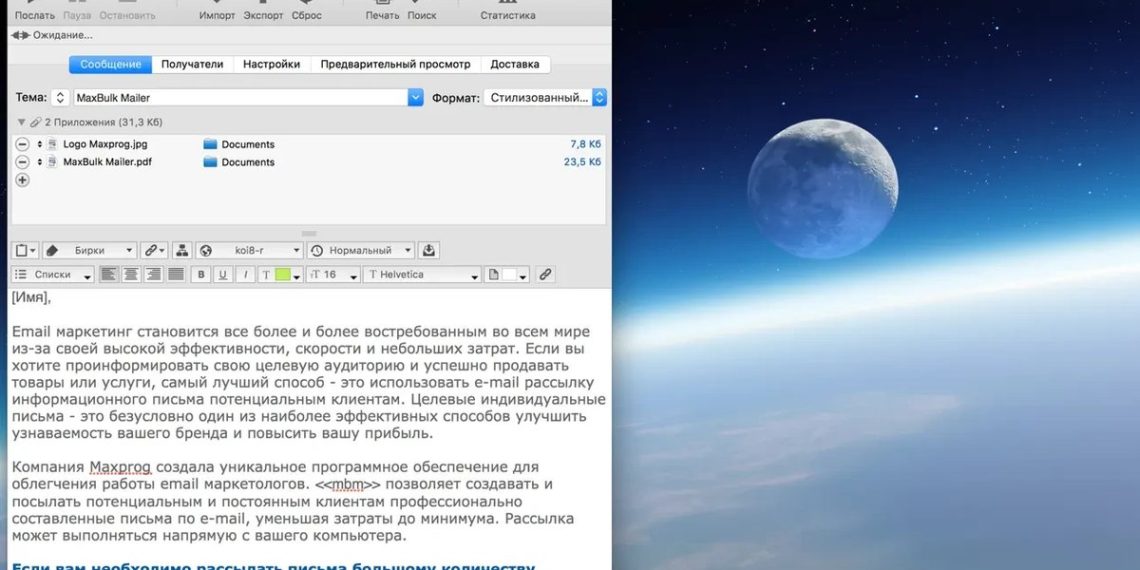Viewport: 1140px width, 570px height.
Task: Click into the Тема subject field
Action: click(x=240, y=98)
